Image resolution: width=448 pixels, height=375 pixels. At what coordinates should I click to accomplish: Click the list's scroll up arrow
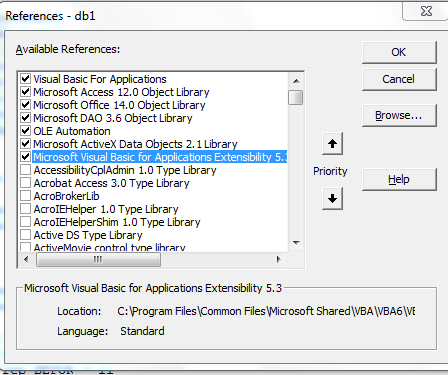click(296, 81)
